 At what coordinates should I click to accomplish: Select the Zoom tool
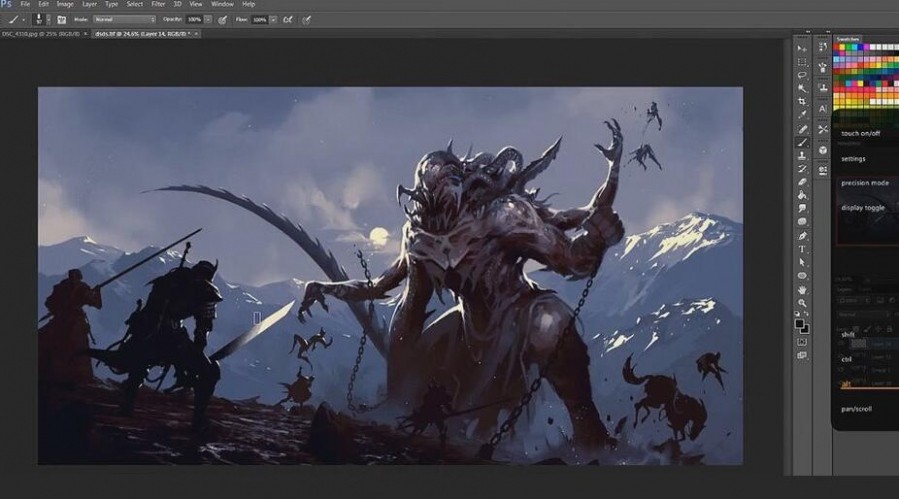[x=802, y=303]
